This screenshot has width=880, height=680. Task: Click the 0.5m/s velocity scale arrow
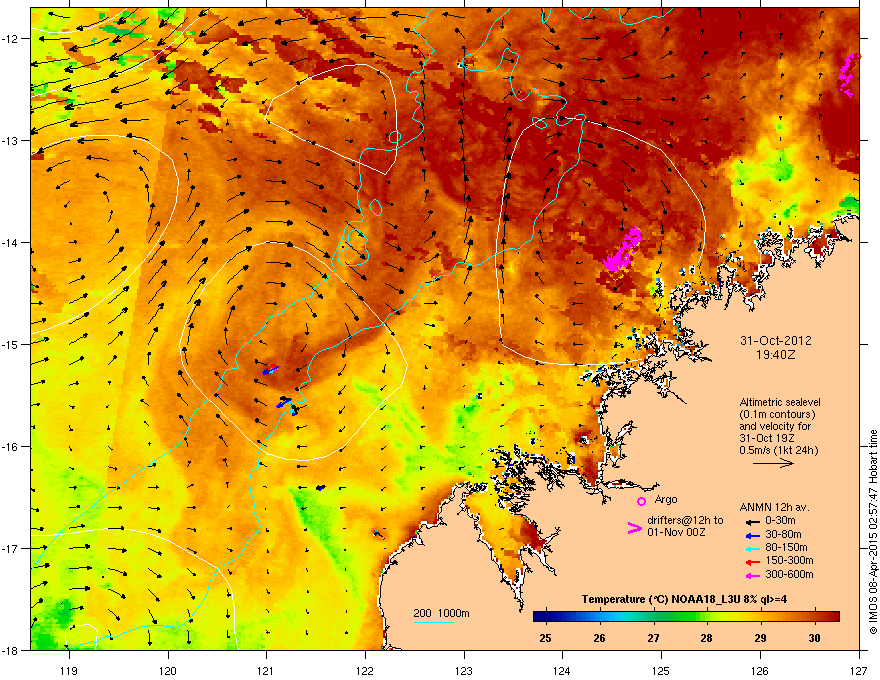[x=773, y=463]
